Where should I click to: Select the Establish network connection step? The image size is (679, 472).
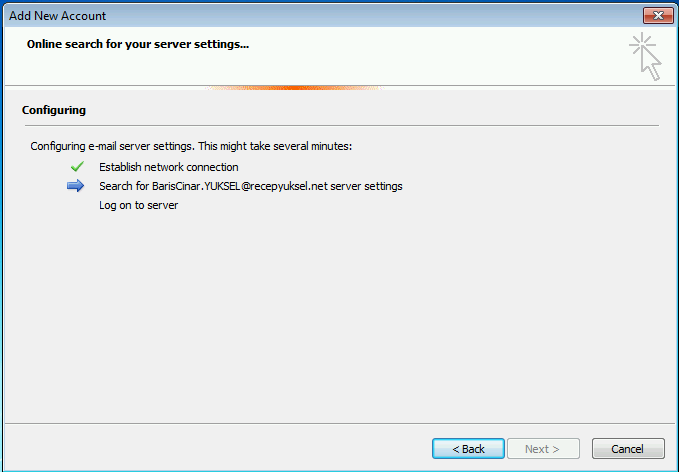168,167
